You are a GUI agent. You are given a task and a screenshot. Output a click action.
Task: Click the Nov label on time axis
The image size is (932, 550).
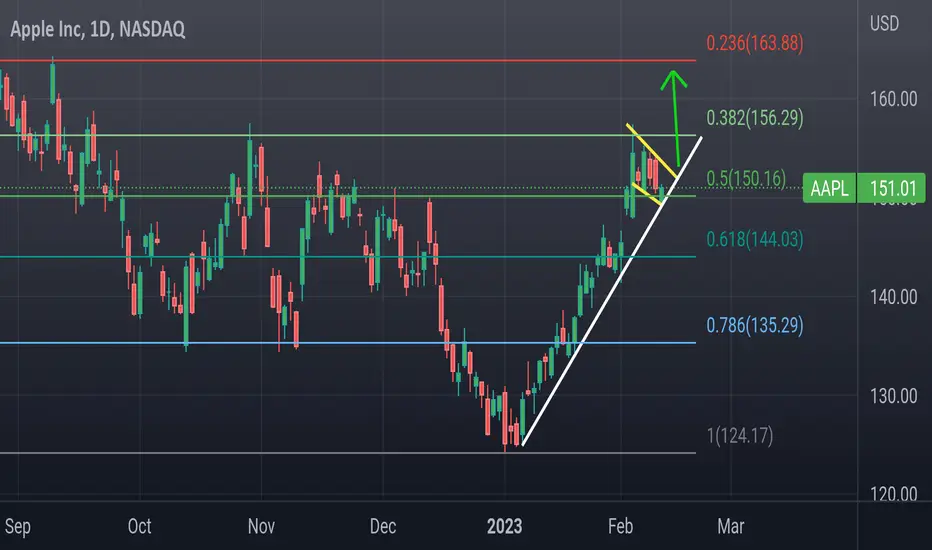(261, 526)
